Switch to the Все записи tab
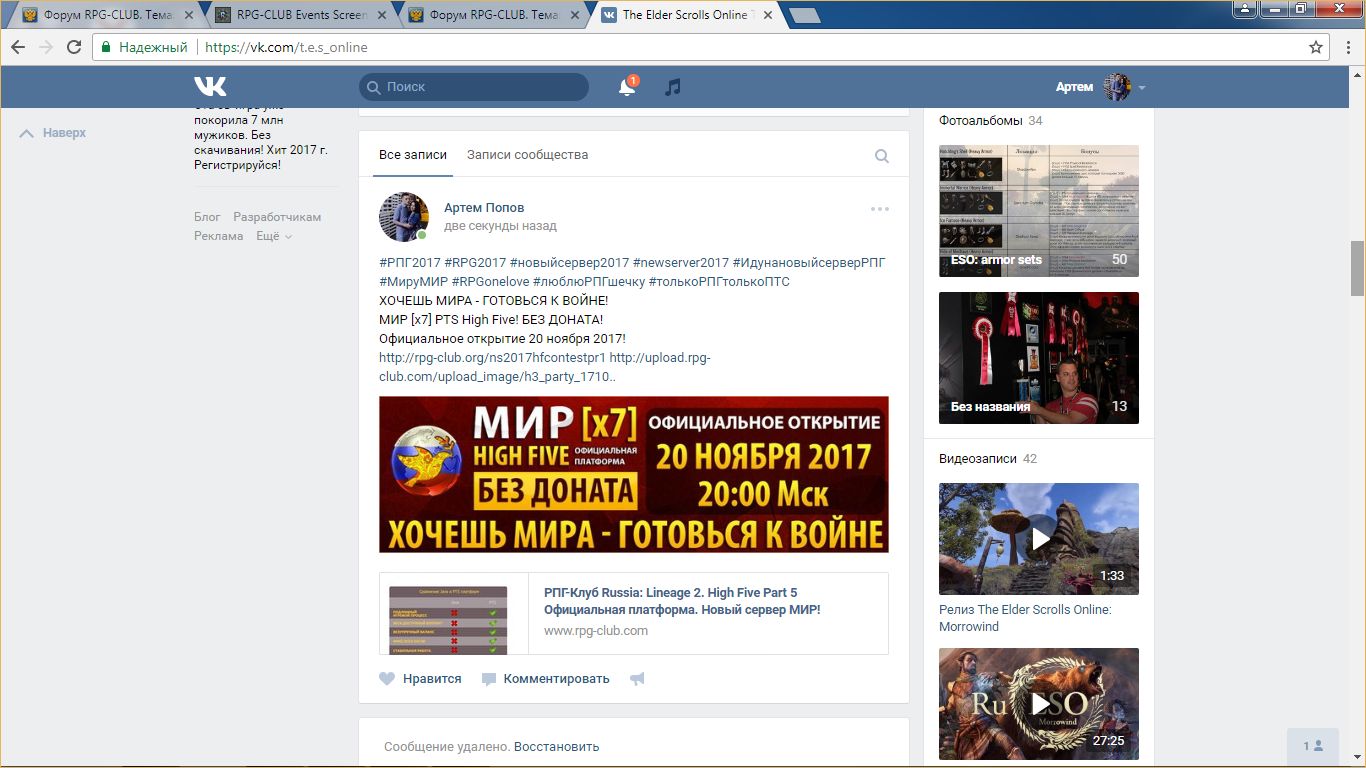This screenshot has height=768, width=1366. pos(413,155)
